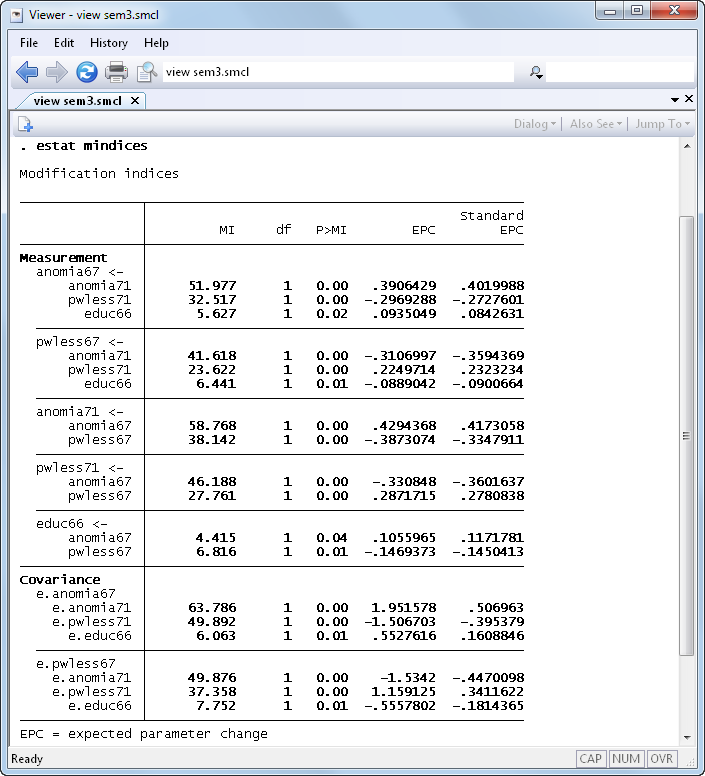Close the view sem3.smcl tab
705x776 pixels.
(x=135, y=101)
